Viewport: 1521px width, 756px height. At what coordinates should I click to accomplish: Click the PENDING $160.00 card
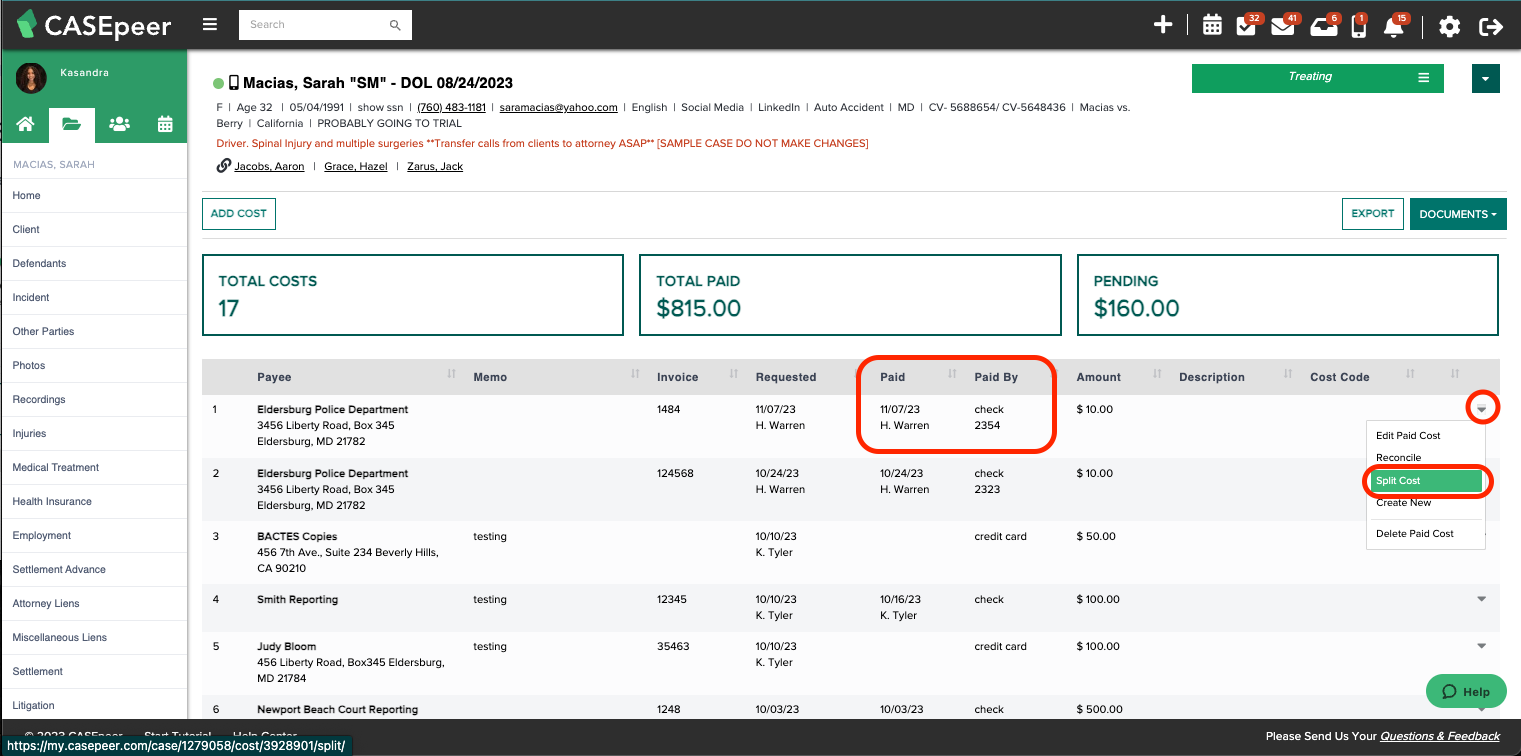click(x=1288, y=295)
